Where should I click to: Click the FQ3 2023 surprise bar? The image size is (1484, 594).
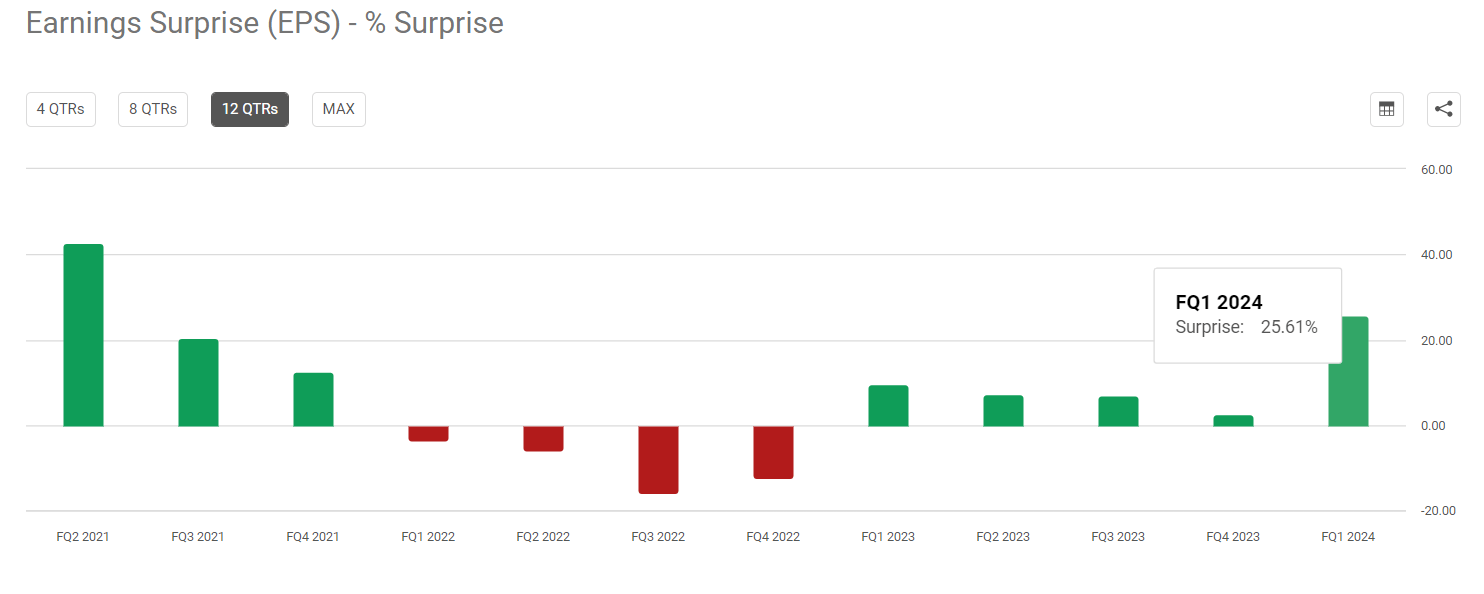(x=1118, y=412)
